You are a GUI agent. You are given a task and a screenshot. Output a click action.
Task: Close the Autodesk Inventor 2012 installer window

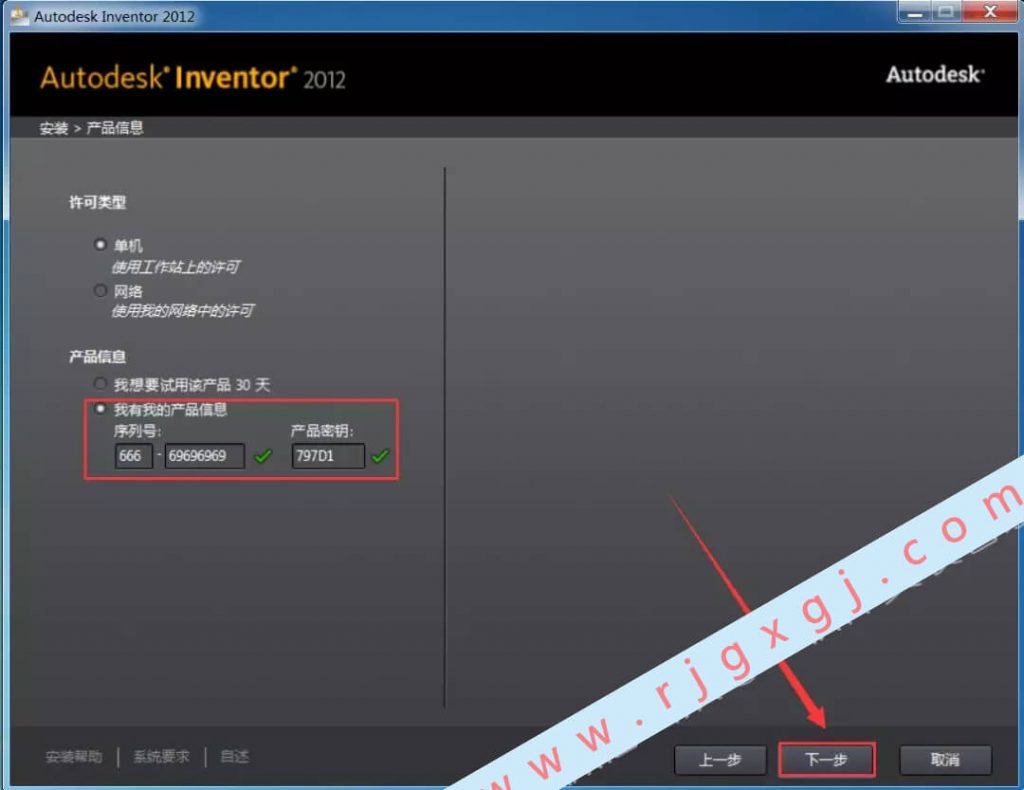(x=990, y=12)
